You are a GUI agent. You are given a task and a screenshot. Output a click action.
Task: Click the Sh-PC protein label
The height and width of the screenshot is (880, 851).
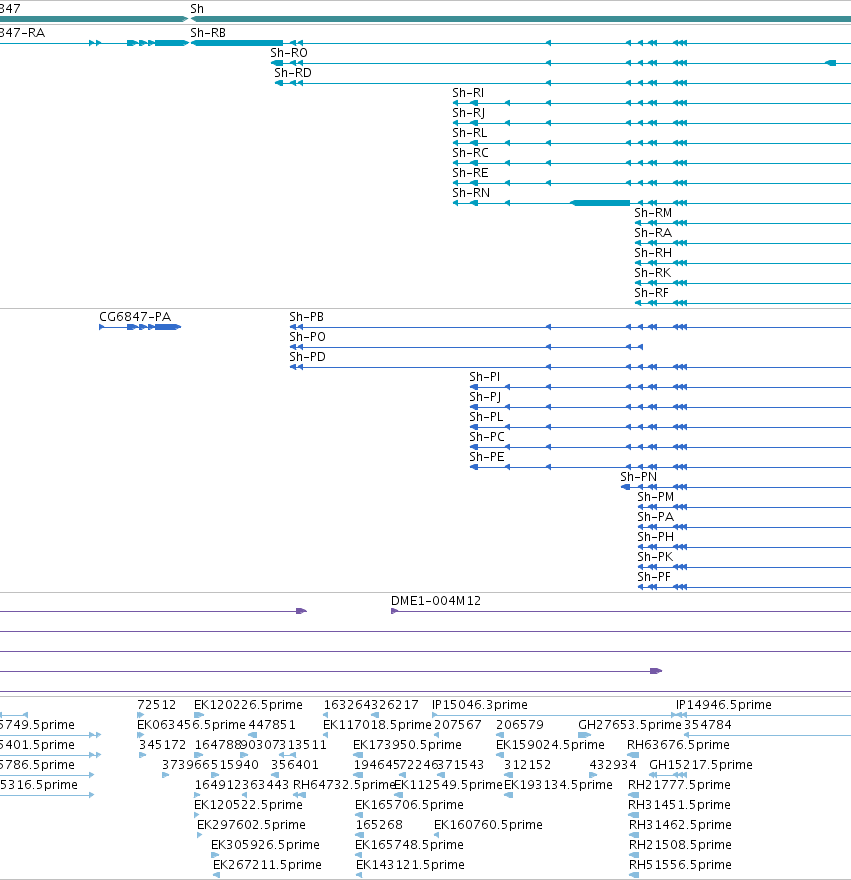click(x=487, y=437)
